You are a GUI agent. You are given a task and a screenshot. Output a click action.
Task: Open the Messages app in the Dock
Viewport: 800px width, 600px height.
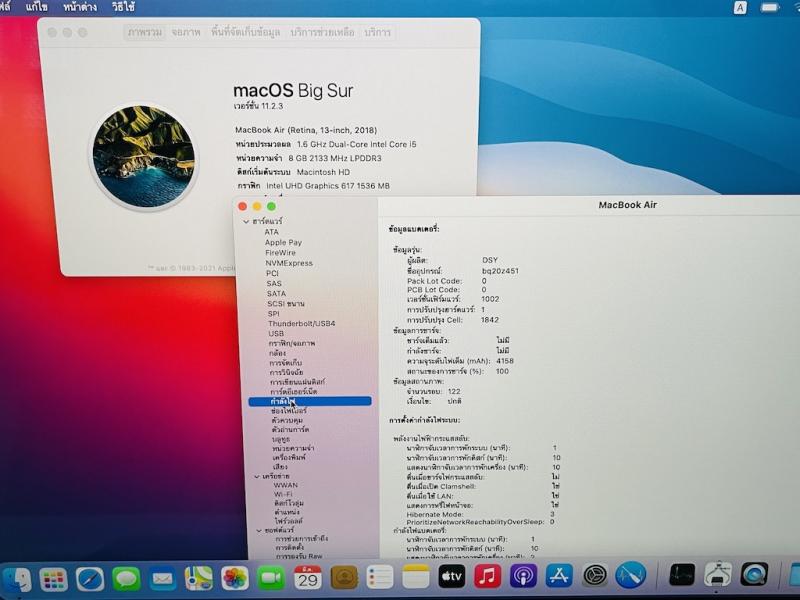(x=126, y=579)
